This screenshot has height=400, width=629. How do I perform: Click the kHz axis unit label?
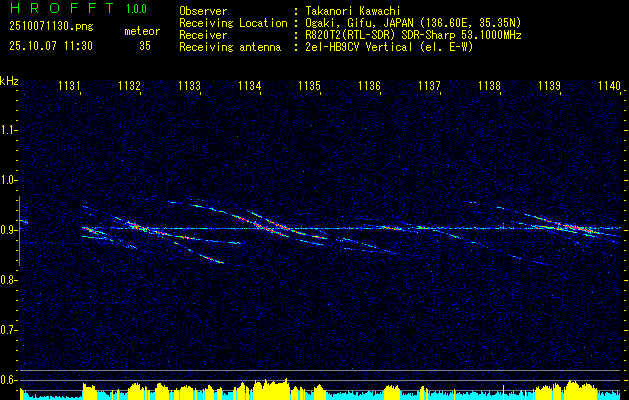click(9, 81)
